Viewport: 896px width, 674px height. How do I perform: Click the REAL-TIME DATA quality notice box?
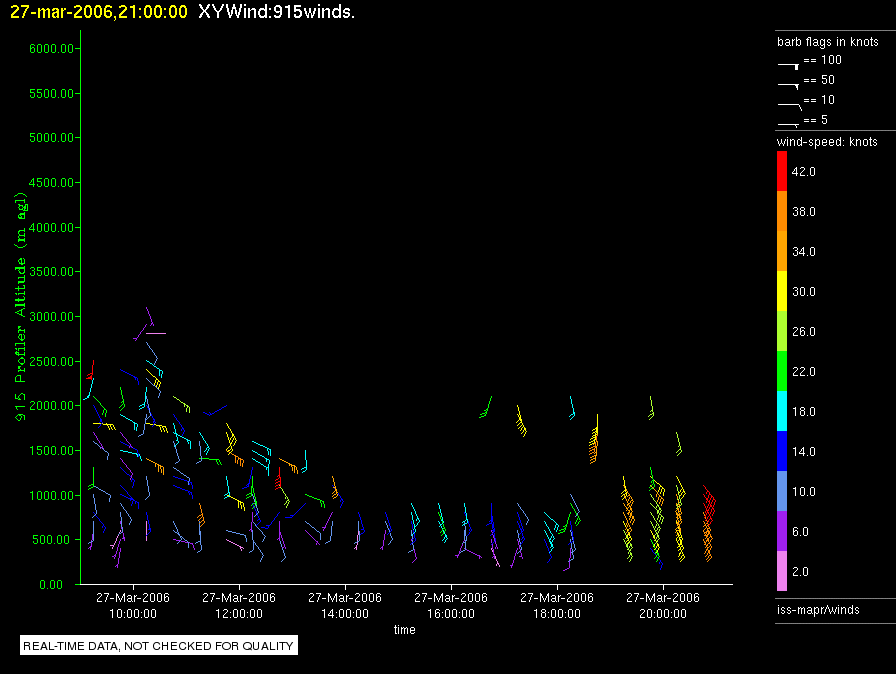(159, 646)
